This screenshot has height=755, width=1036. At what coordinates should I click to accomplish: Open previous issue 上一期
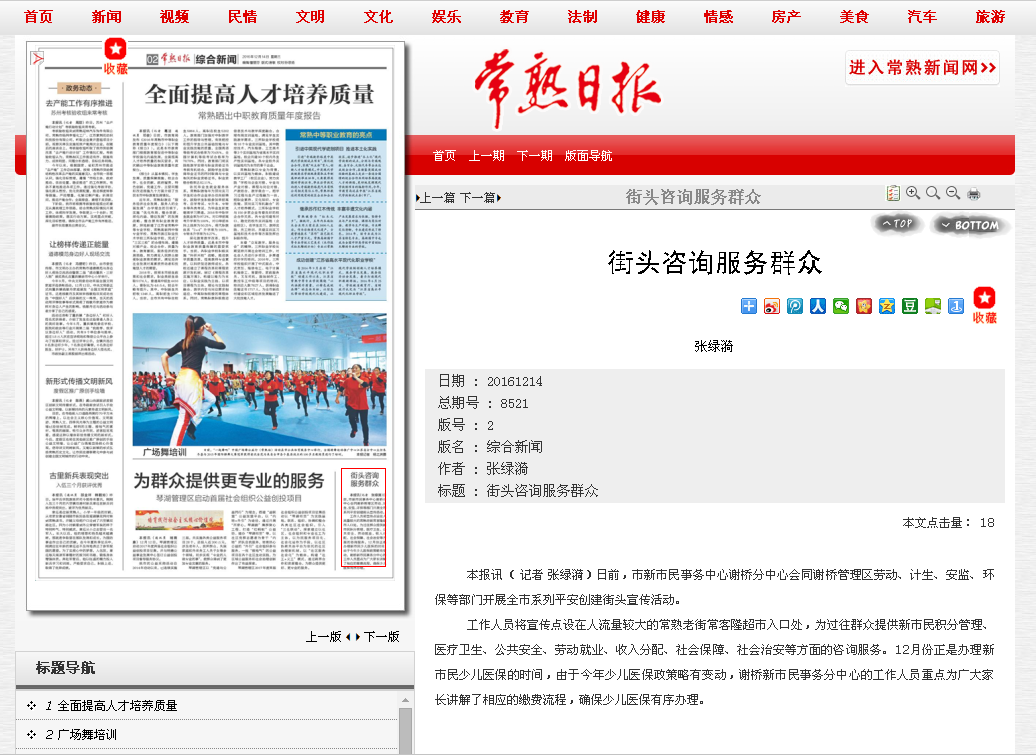point(486,156)
